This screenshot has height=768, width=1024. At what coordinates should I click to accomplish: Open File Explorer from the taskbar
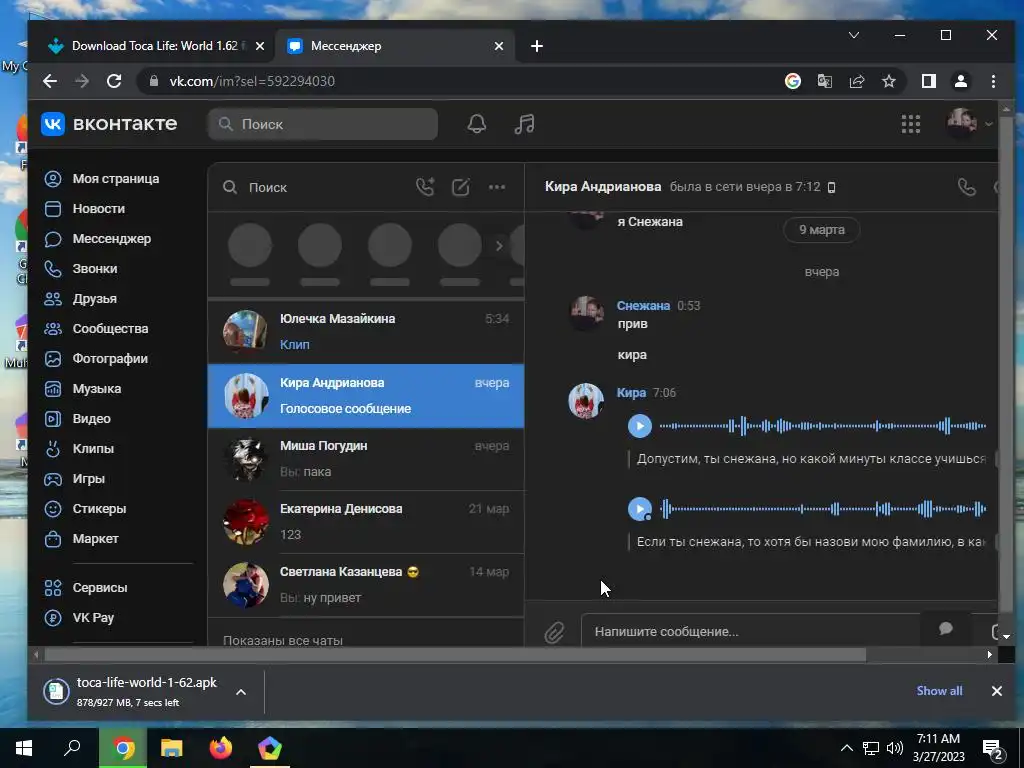pos(172,748)
